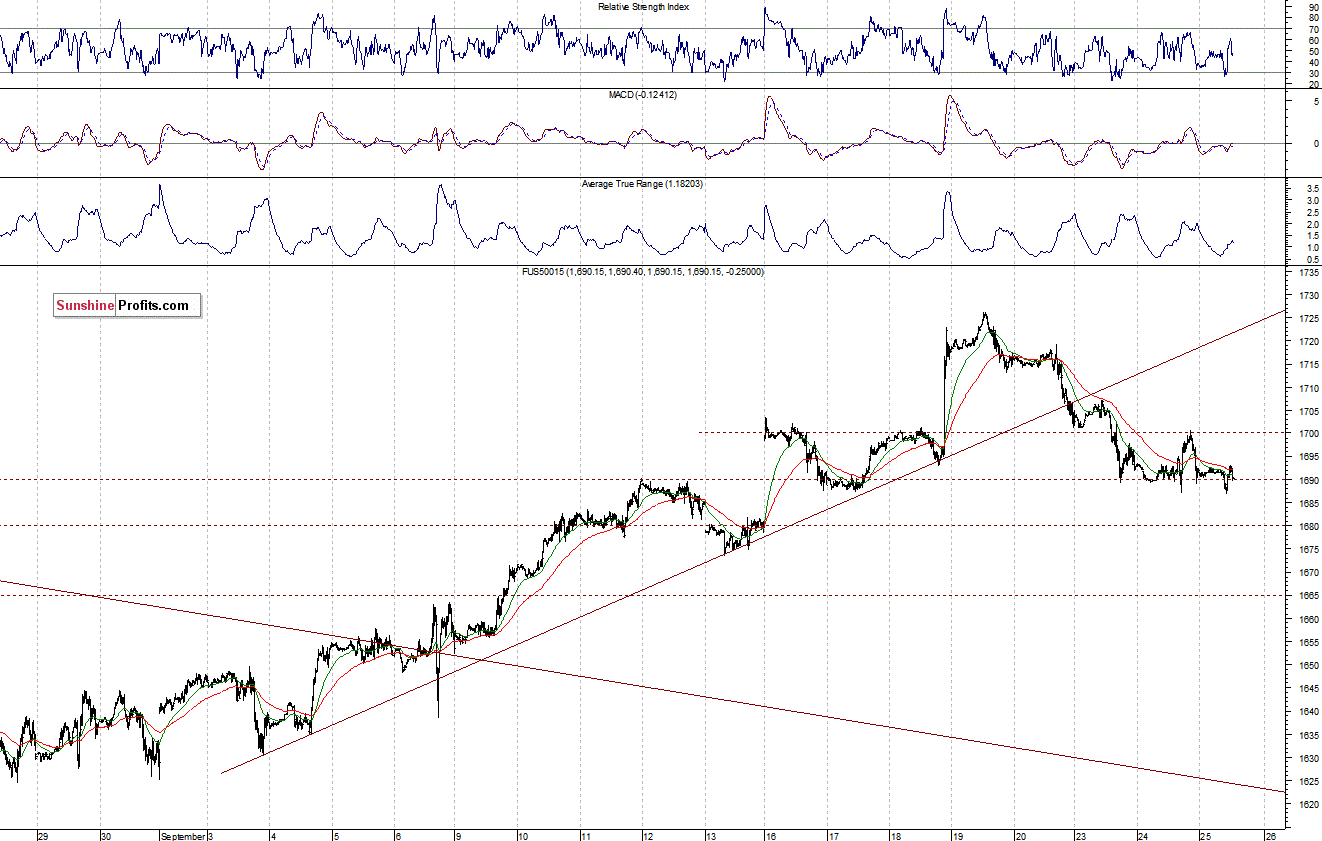Click the 1675 price axis label
The width and height of the screenshot is (1322, 841).
(x=1308, y=550)
